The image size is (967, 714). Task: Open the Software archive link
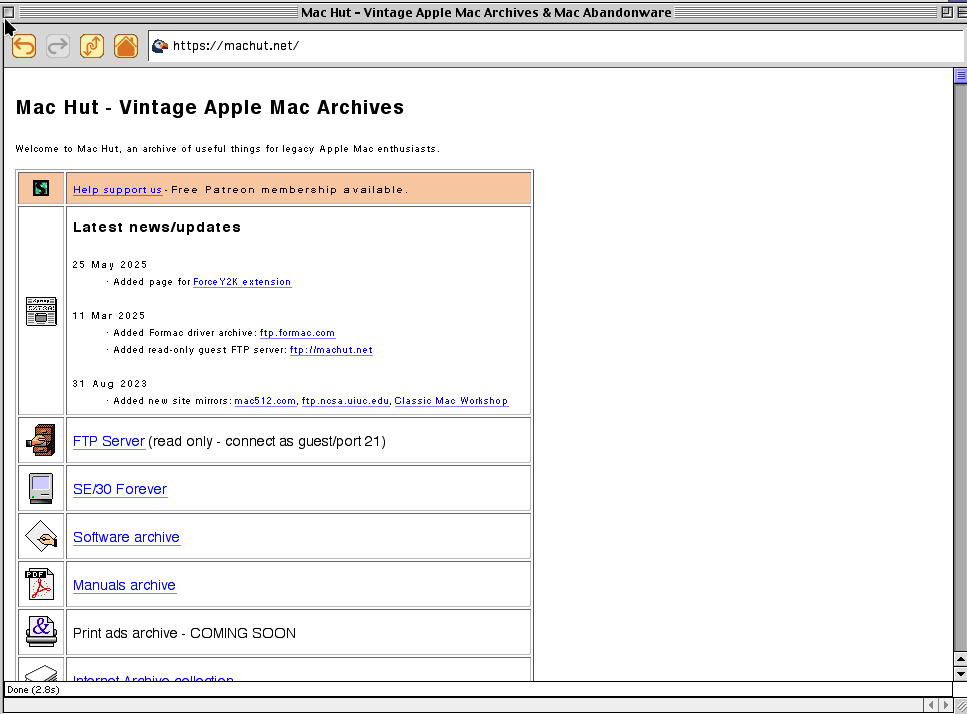click(126, 537)
